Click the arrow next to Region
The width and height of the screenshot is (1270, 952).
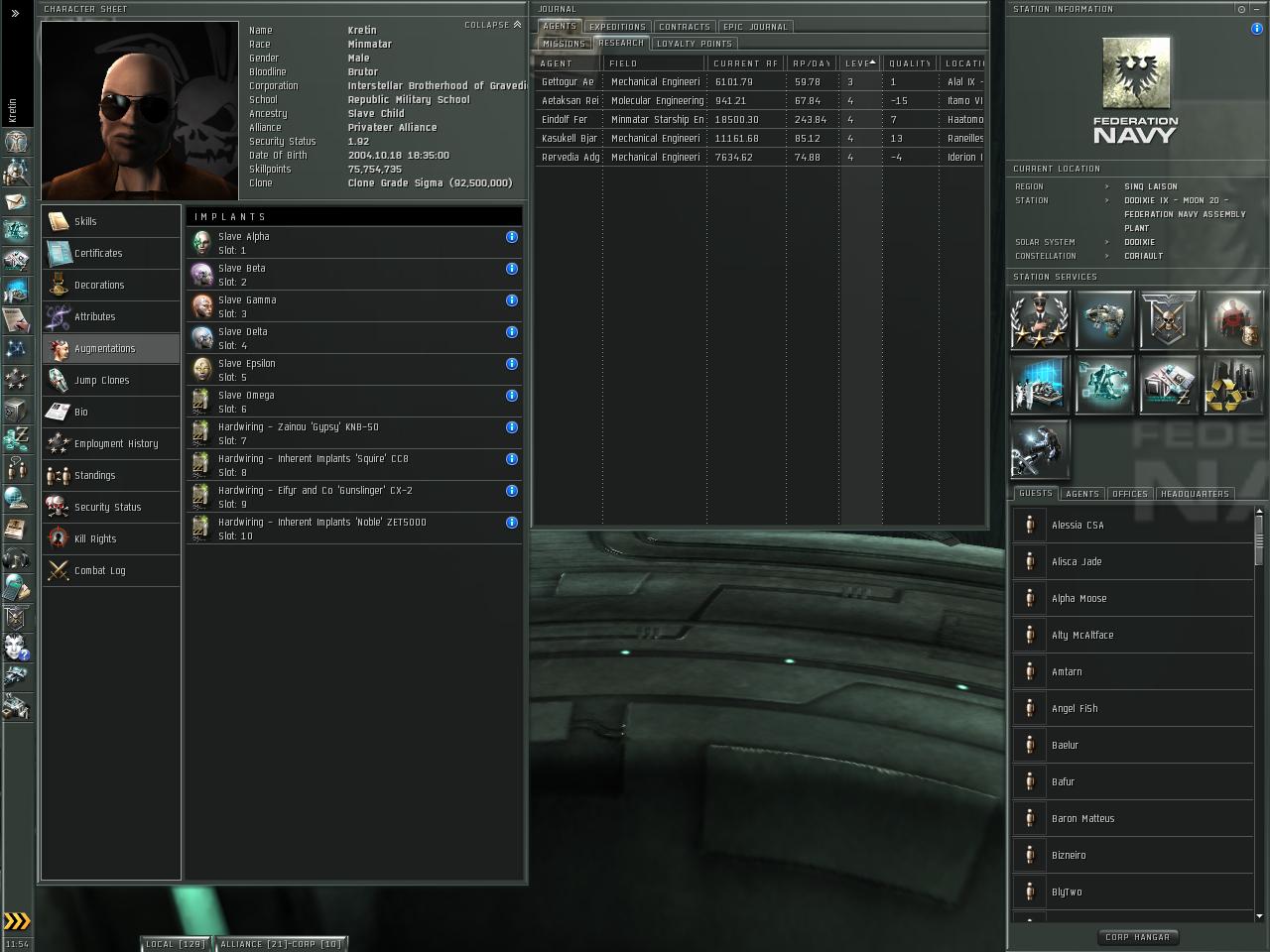click(1107, 186)
